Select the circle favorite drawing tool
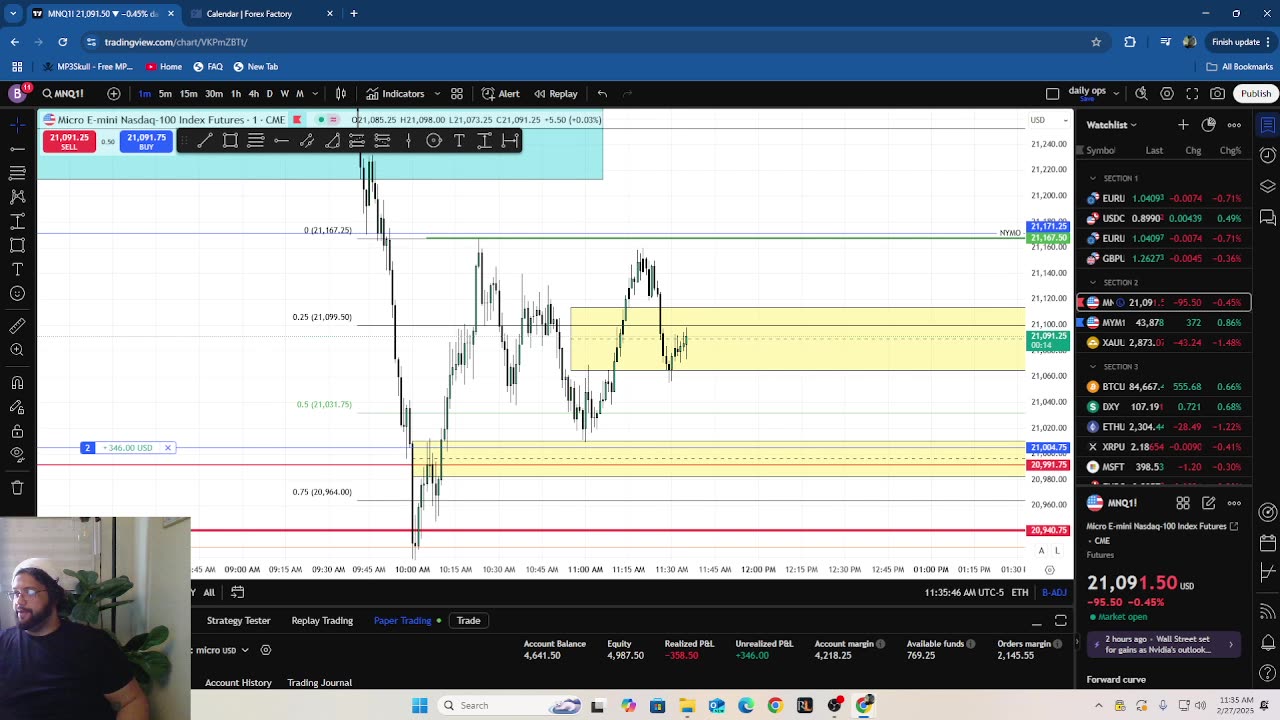The height and width of the screenshot is (720, 1280). click(434, 141)
